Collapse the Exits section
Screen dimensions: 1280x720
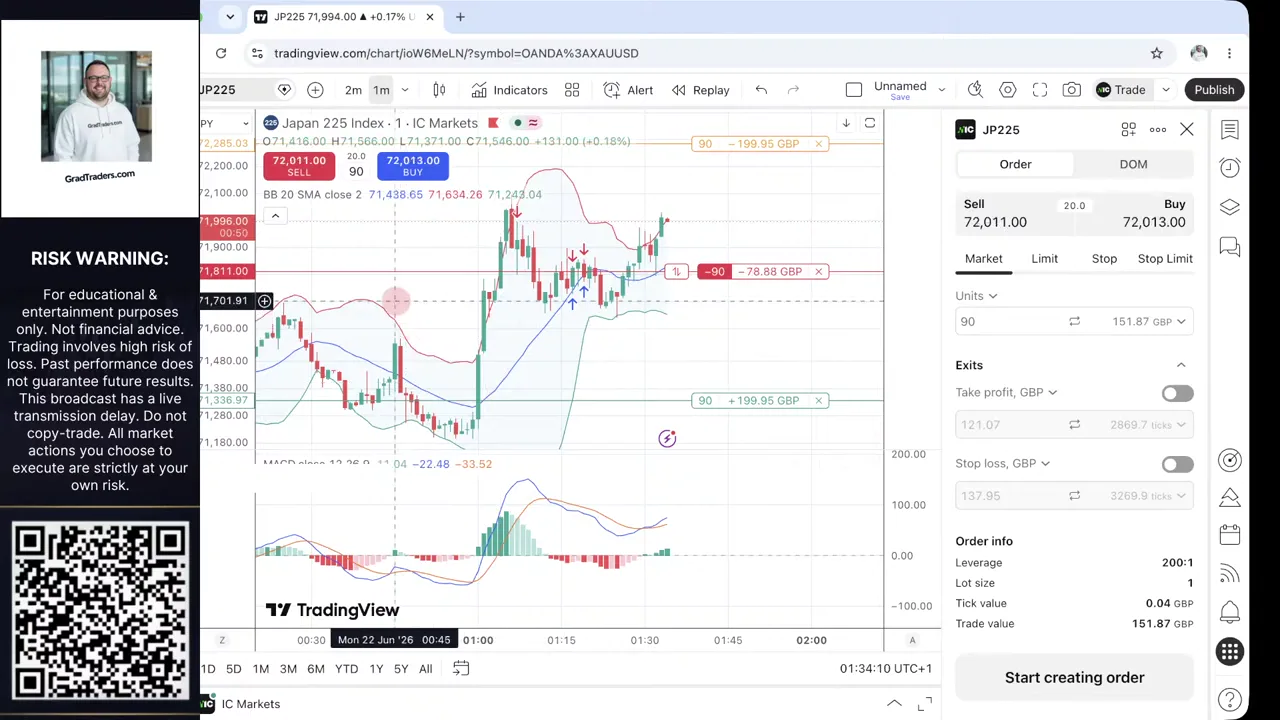pos(1181,365)
